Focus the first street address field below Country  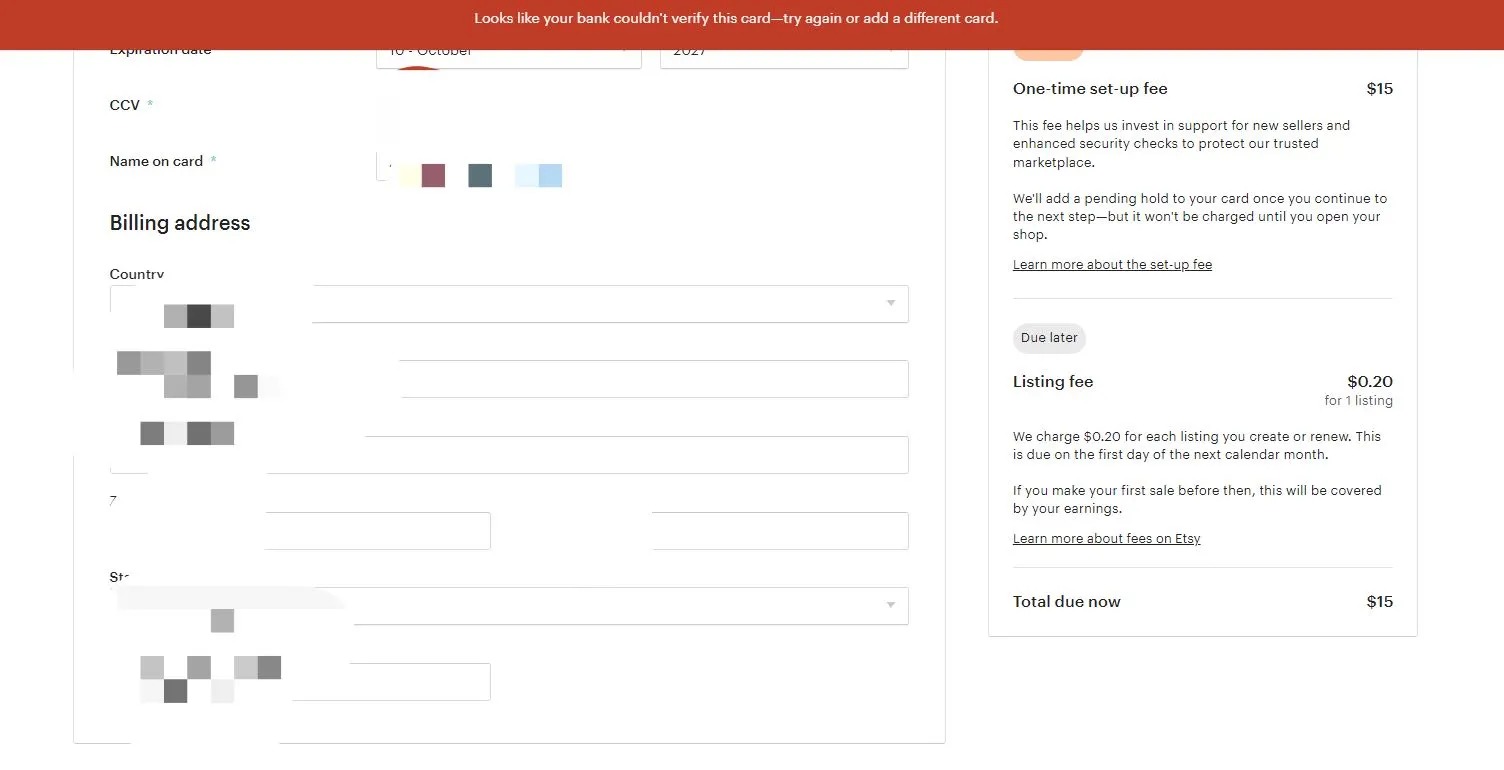pos(509,379)
